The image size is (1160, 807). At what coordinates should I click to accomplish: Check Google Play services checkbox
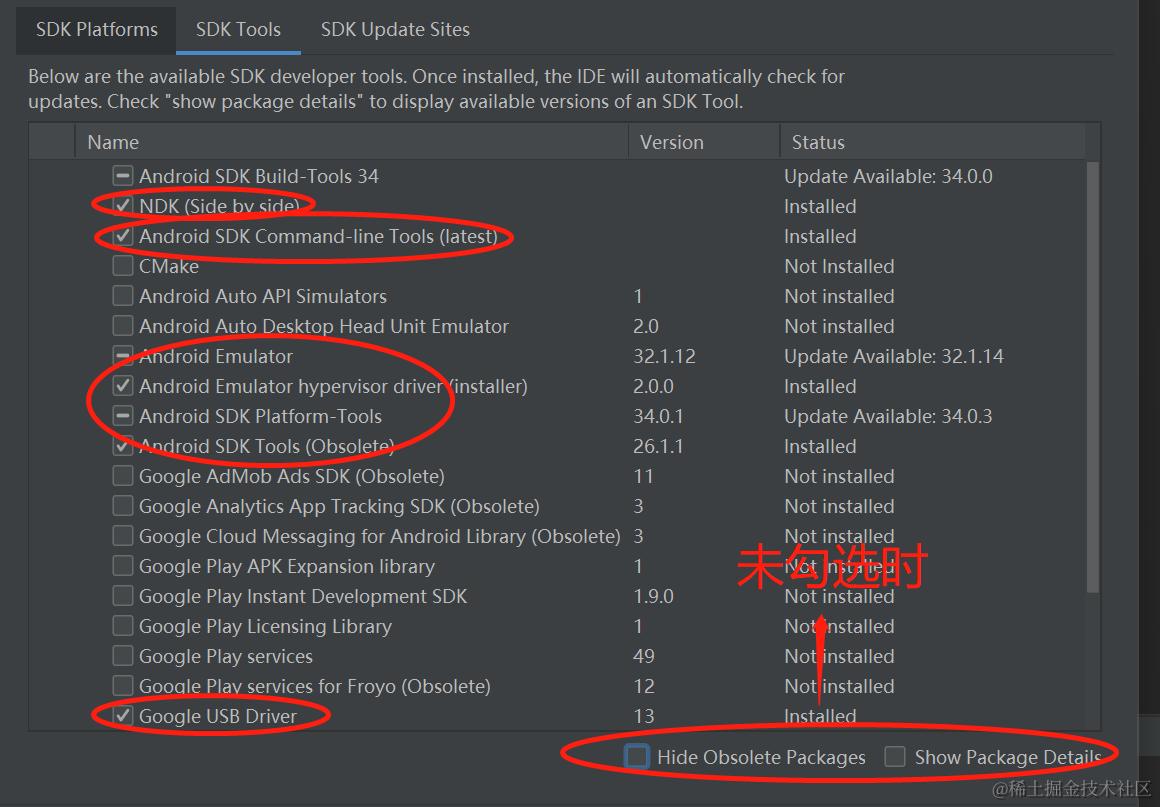tap(123, 656)
